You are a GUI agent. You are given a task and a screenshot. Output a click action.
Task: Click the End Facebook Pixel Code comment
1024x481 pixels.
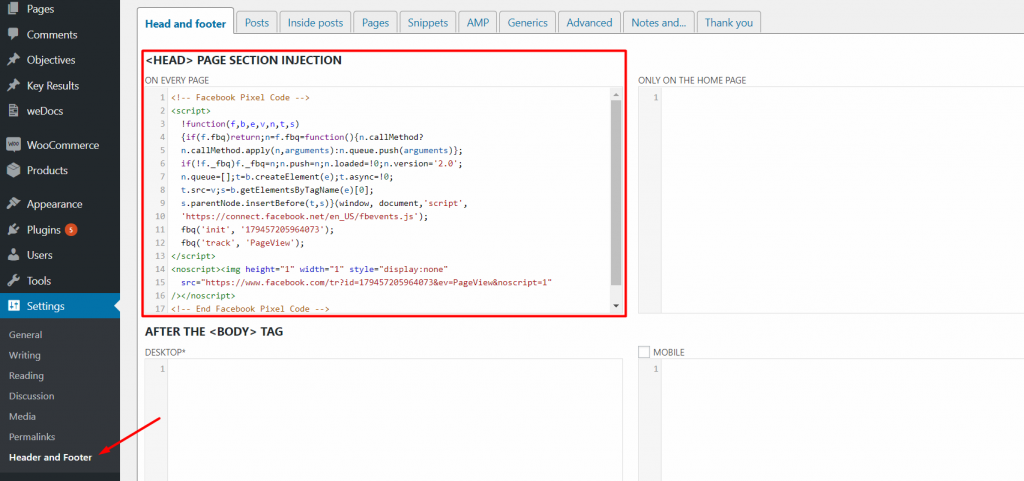(250, 309)
